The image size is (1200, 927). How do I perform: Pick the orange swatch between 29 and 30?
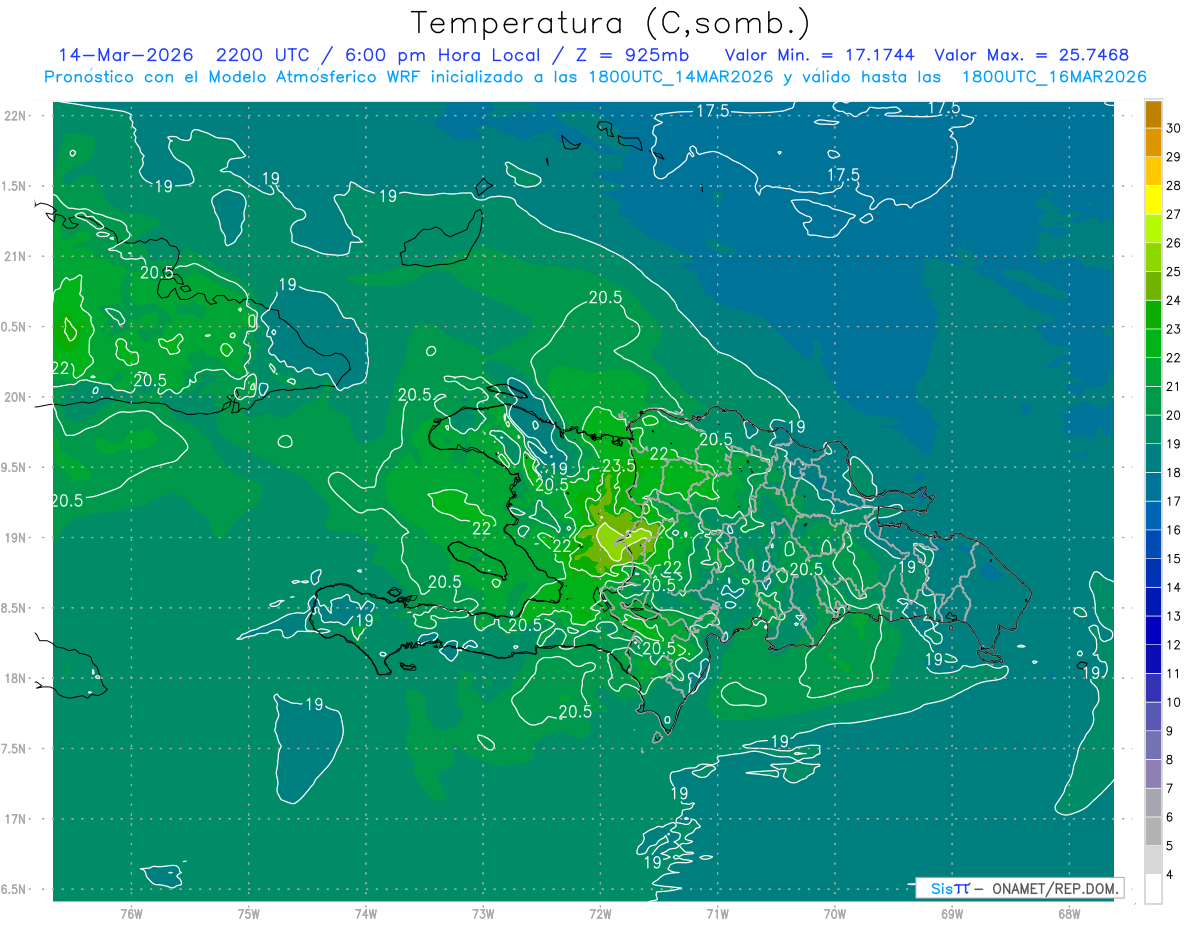point(1153,142)
